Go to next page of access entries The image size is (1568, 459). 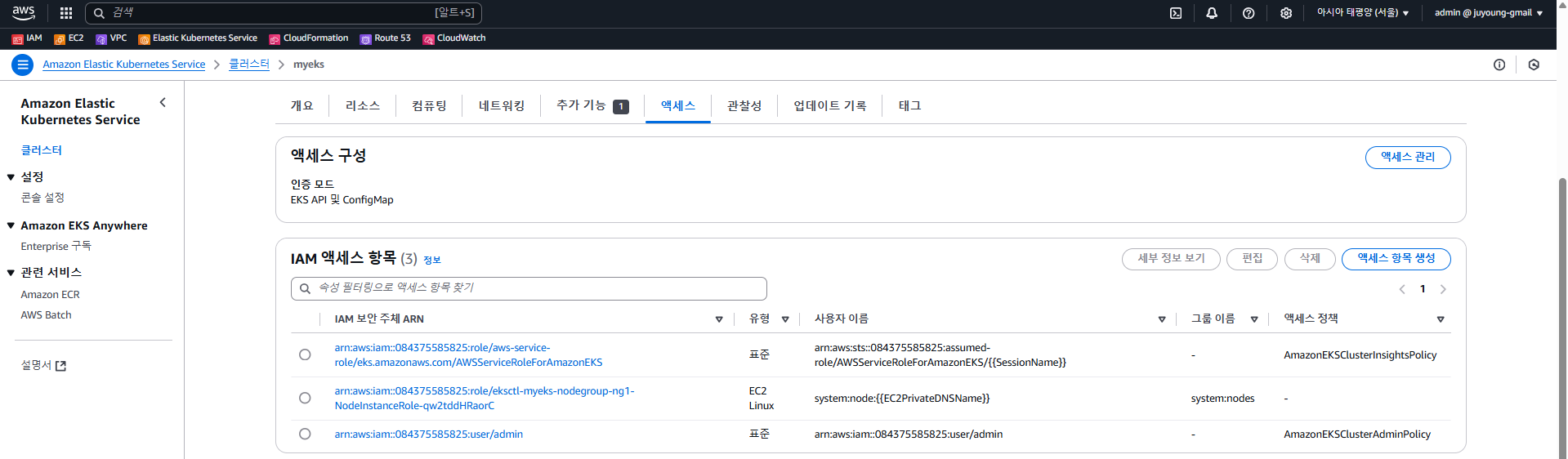pos(1443,289)
